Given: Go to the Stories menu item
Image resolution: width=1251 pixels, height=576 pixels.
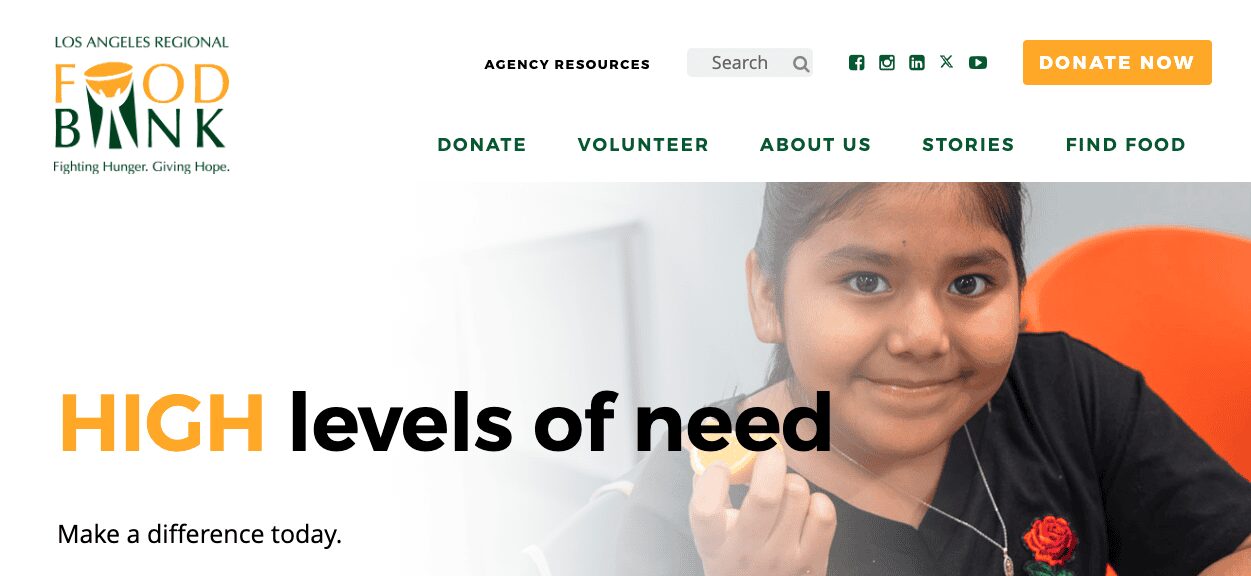Looking at the screenshot, I should click(968, 145).
